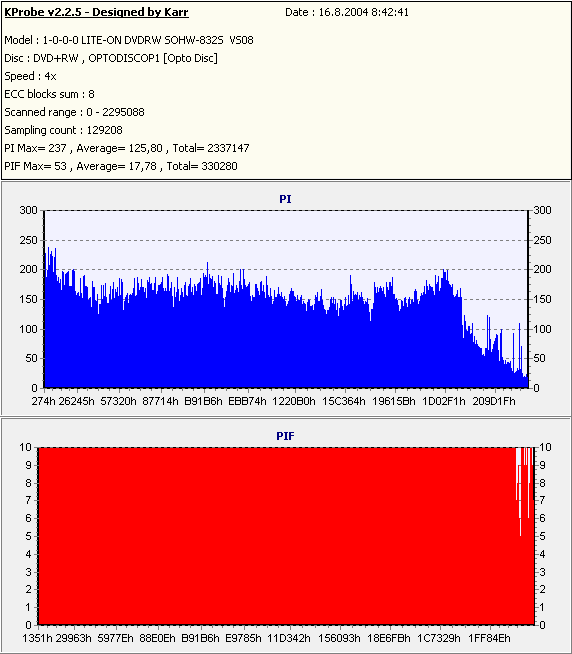Image resolution: width=572 pixels, height=654 pixels.
Task: Click the Speed : 4x line
Action: pyautogui.click(x=30, y=76)
